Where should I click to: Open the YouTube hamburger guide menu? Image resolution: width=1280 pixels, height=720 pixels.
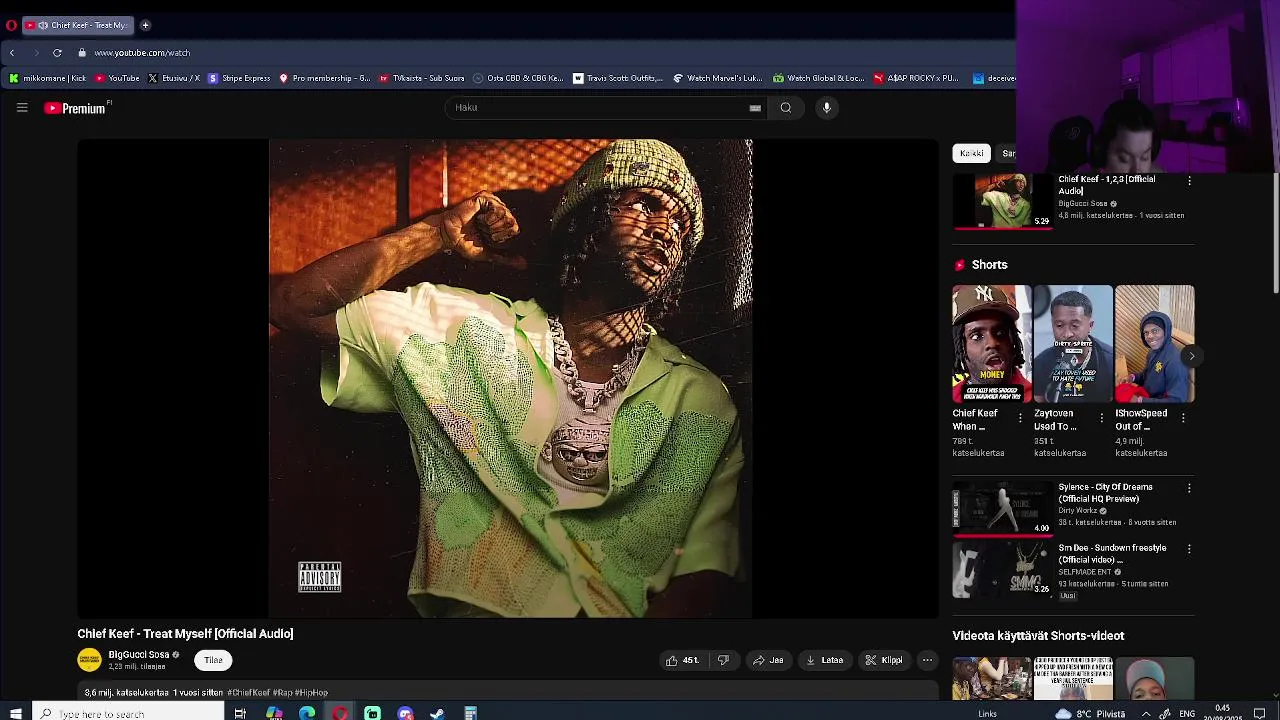pos(22,108)
